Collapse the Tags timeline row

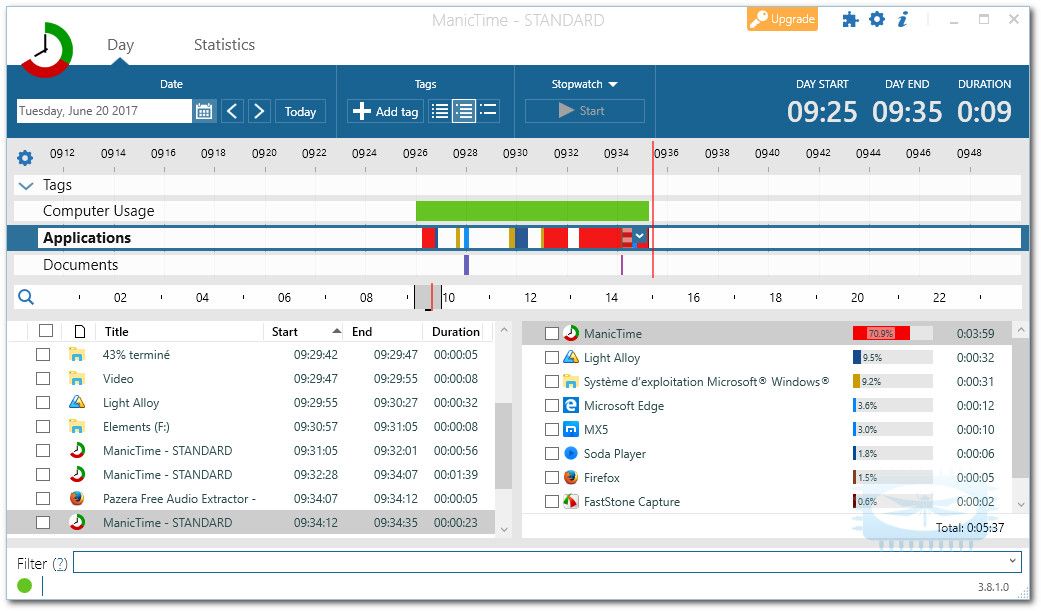point(26,186)
